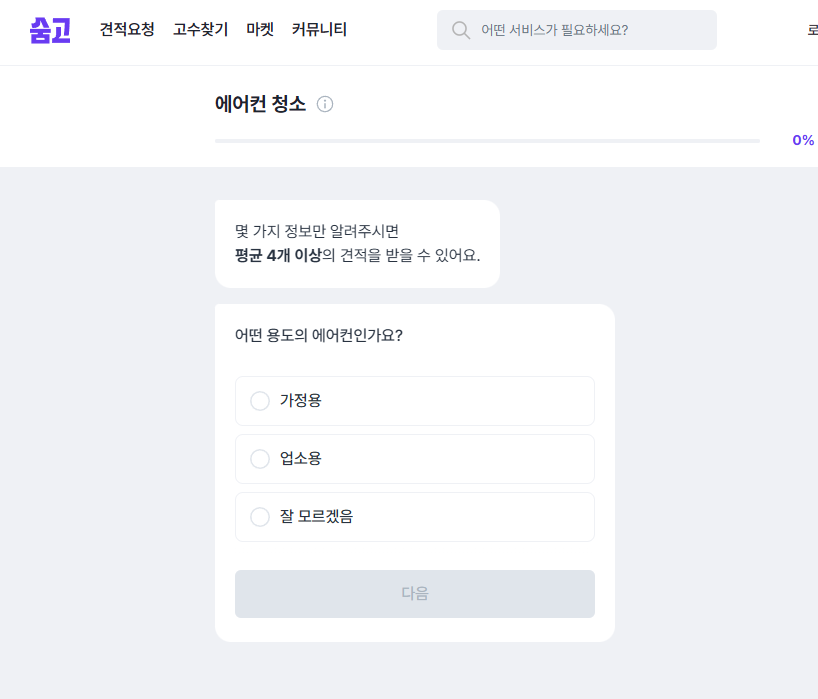This screenshot has width=818, height=699.
Task: Click the 어떤 서비스가 필요하세요 search field
Action: (576, 30)
